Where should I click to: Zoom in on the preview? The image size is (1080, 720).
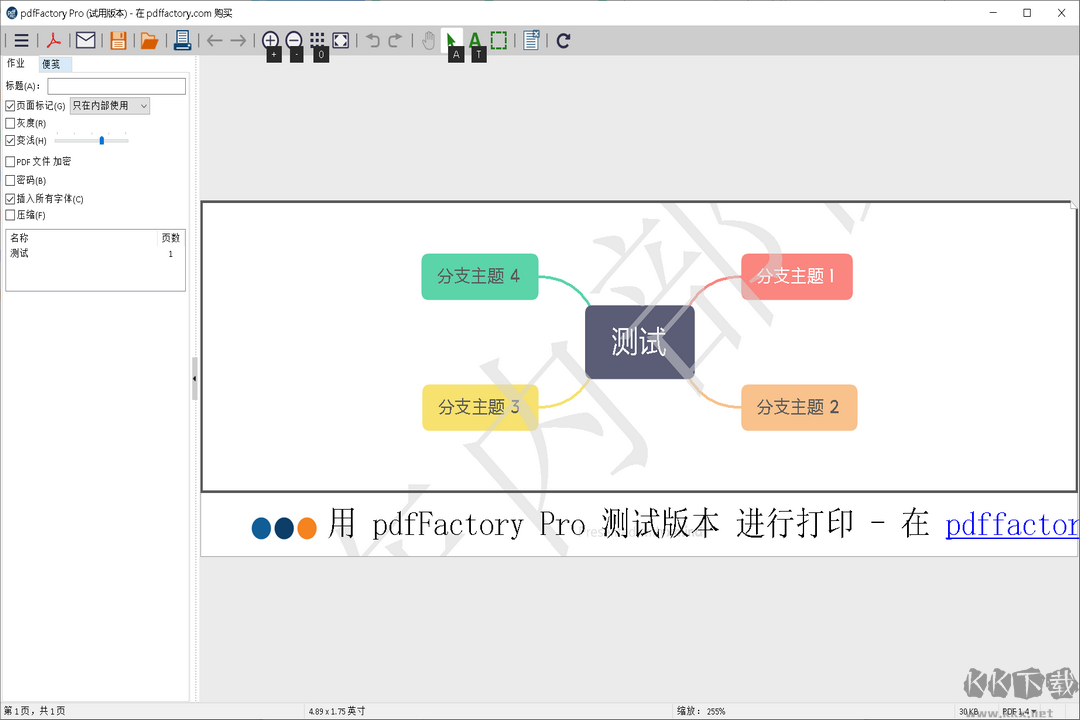point(271,41)
